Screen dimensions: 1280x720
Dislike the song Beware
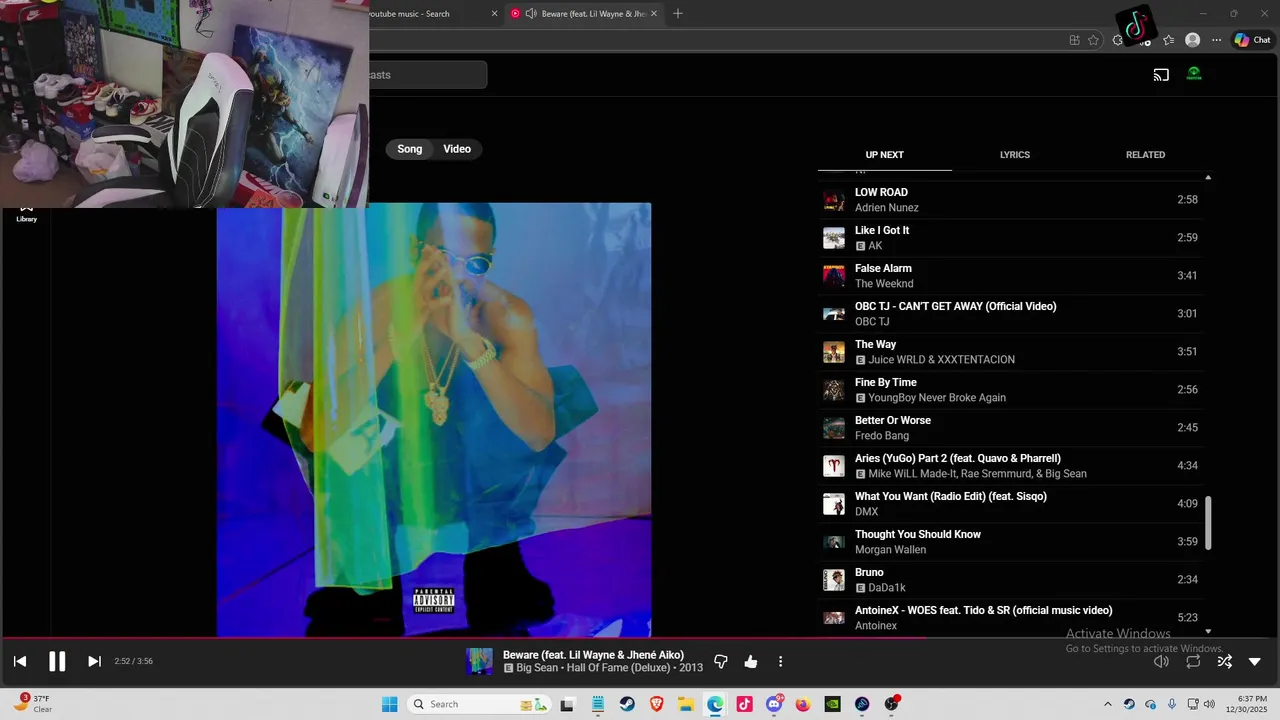(720, 662)
